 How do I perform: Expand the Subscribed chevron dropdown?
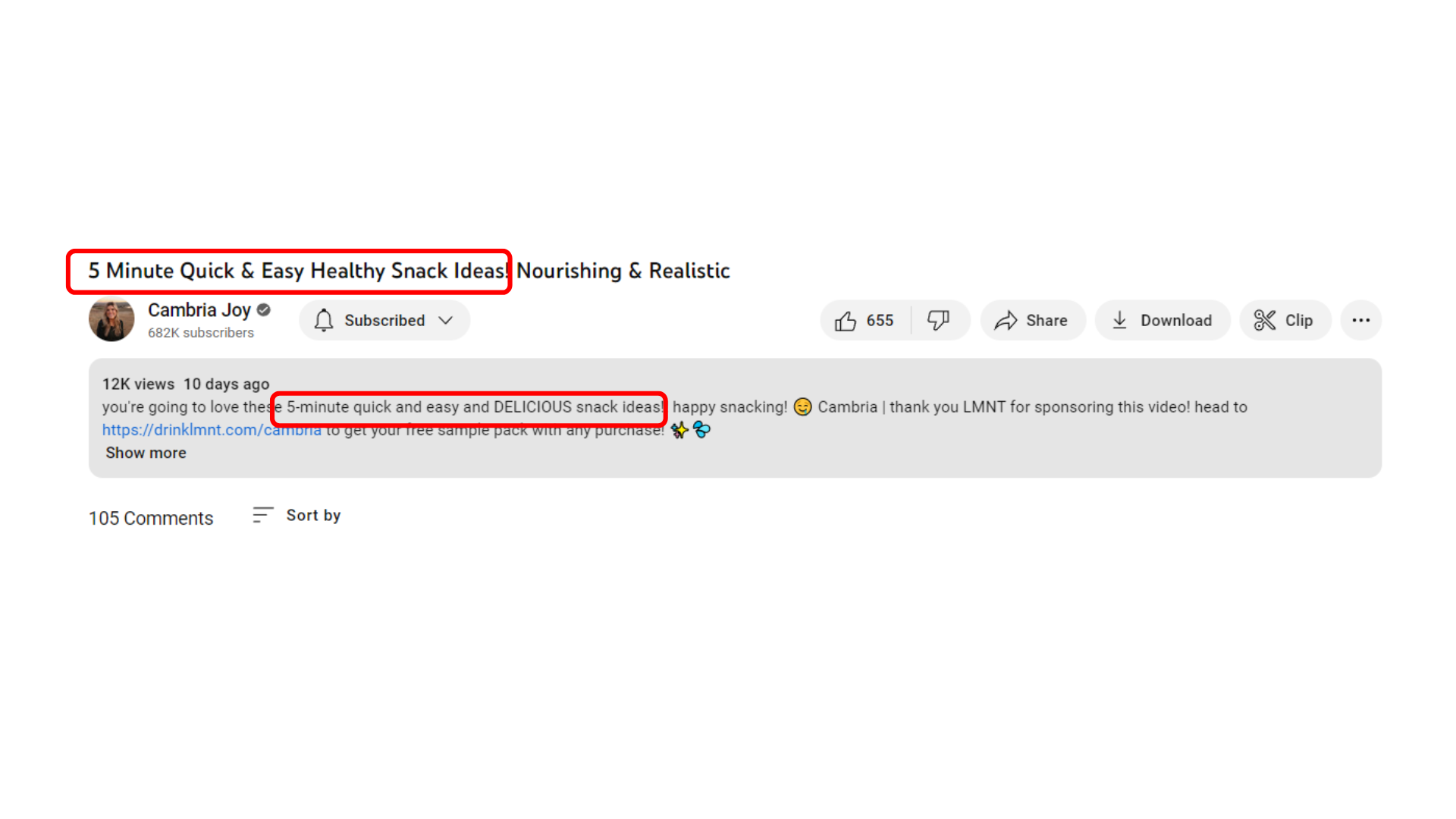pyautogui.click(x=446, y=320)
